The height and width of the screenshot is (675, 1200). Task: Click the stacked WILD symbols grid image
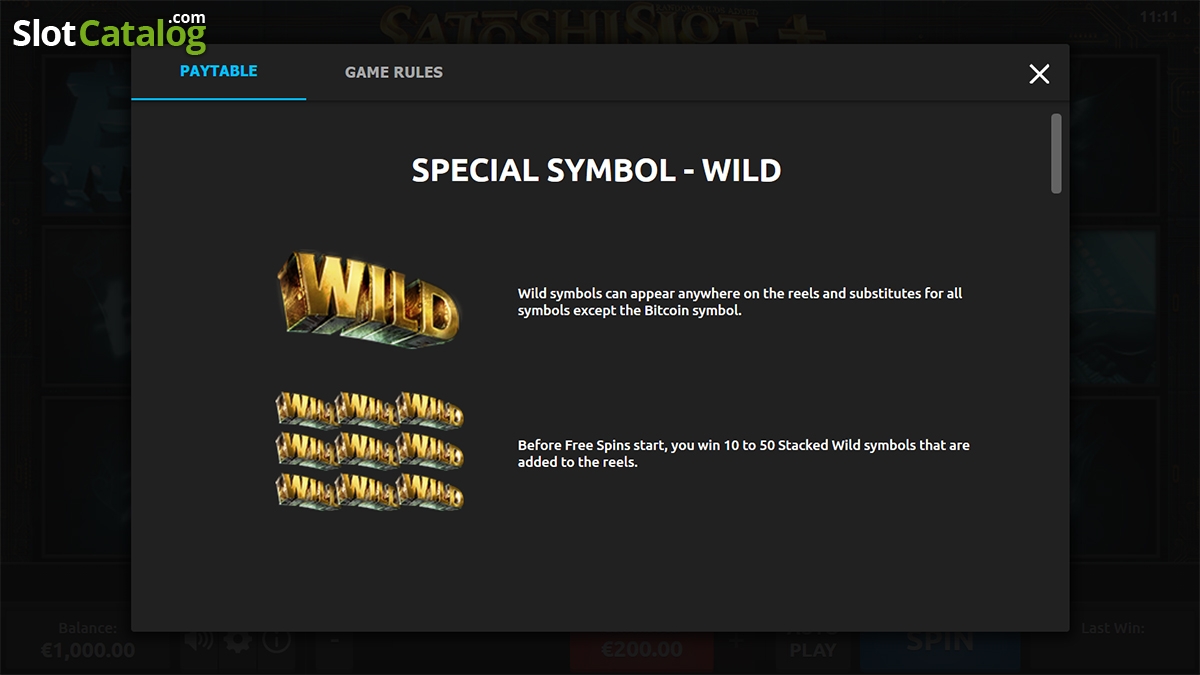pos(369,450)
